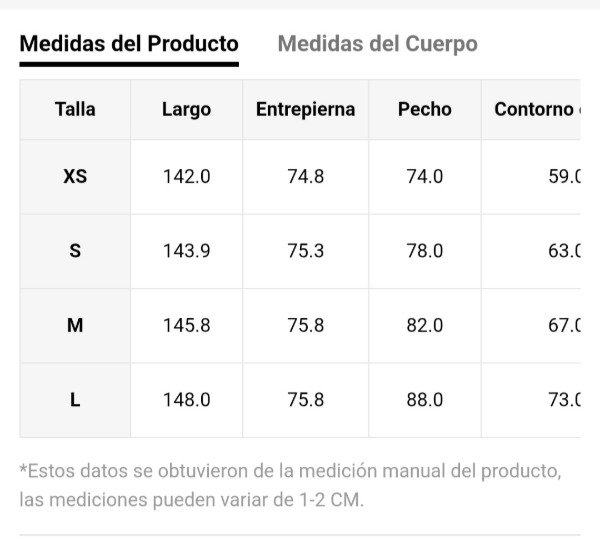The image size is (600, 538).
Task: Open the Medidas del Cuerpo tab
Action: [377, 44]
